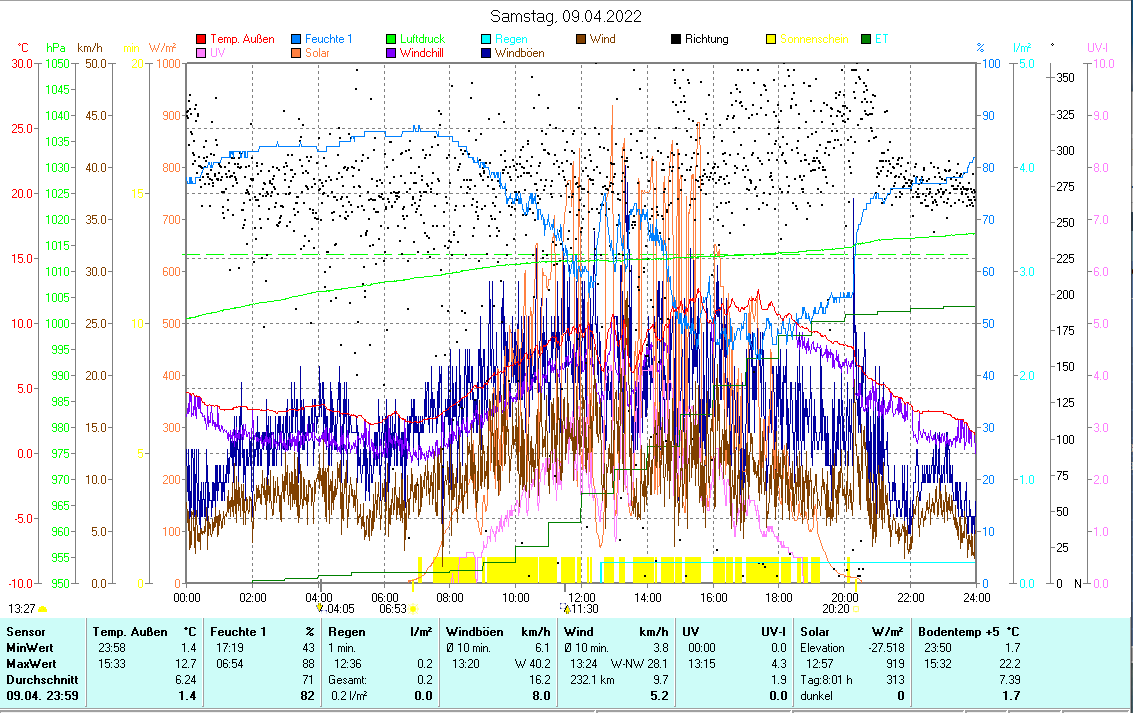The width and height of the screenshot is (1133, 713).
Task: Click the yellow Sonnenschein legend square
Action: (x=771, y=39)
